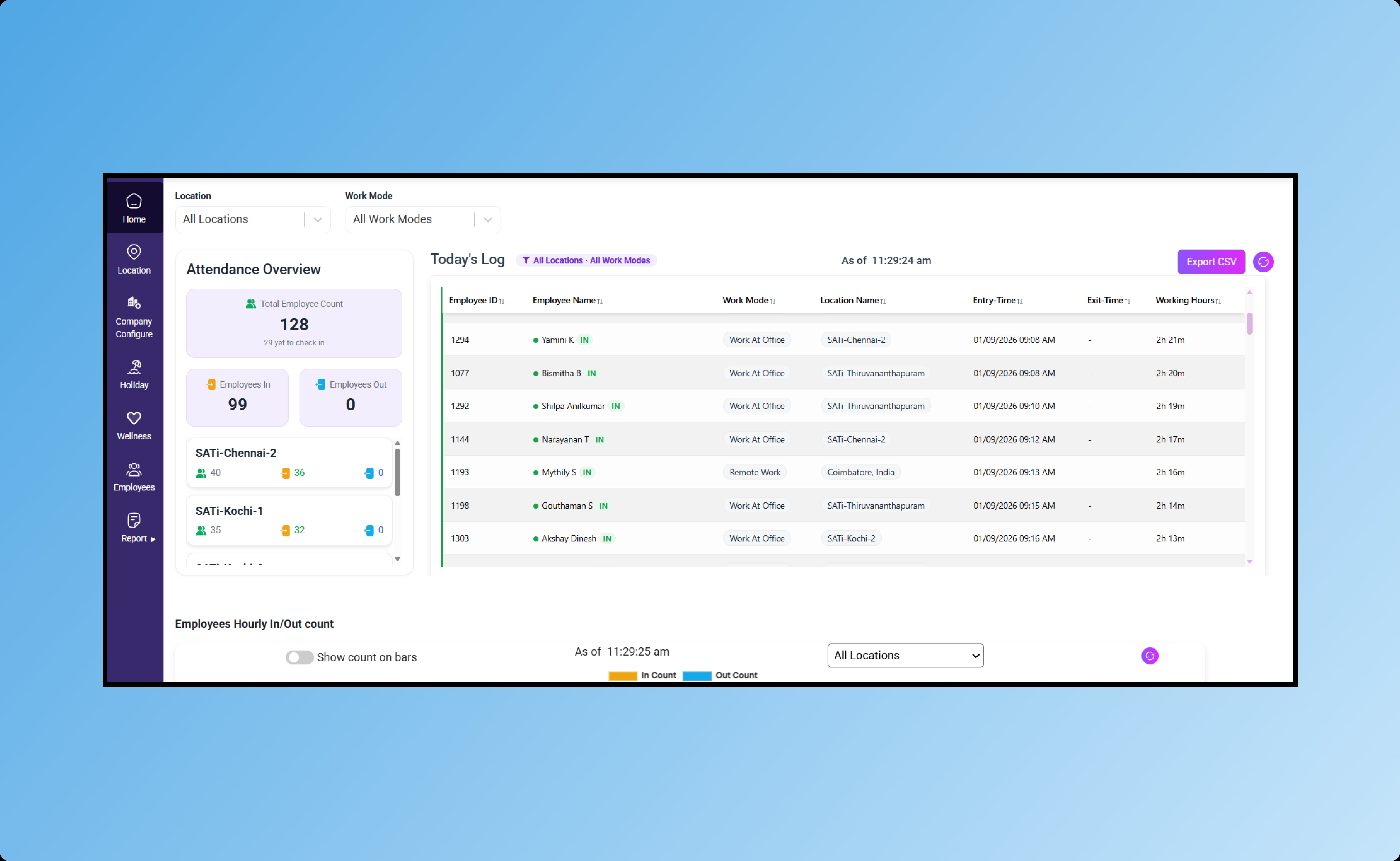Screen dimensions: 1400x861
Task: Click the Employees Out card
Action: point(351,397)
